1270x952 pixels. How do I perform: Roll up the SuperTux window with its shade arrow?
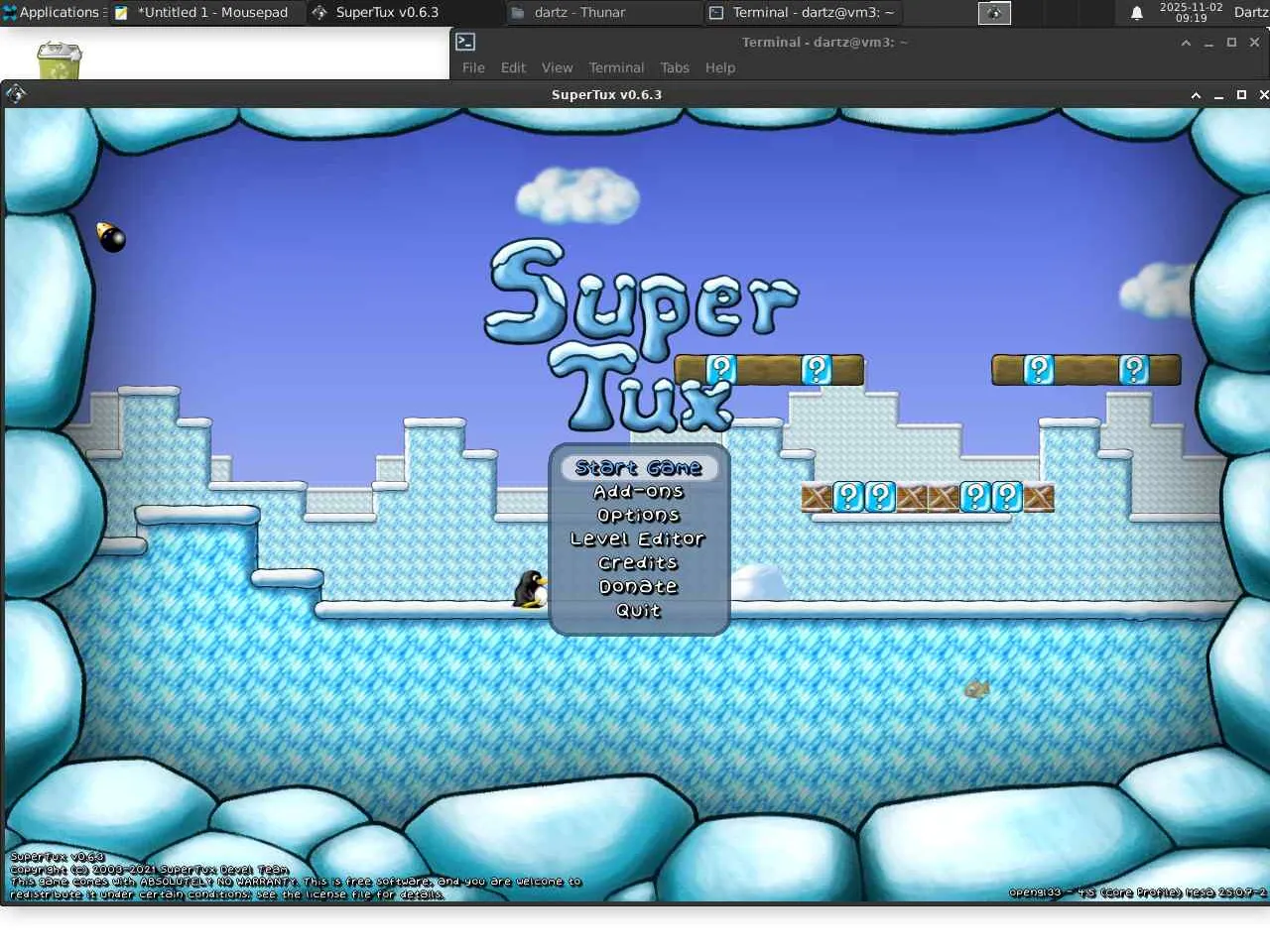[x=1196, y=95]
